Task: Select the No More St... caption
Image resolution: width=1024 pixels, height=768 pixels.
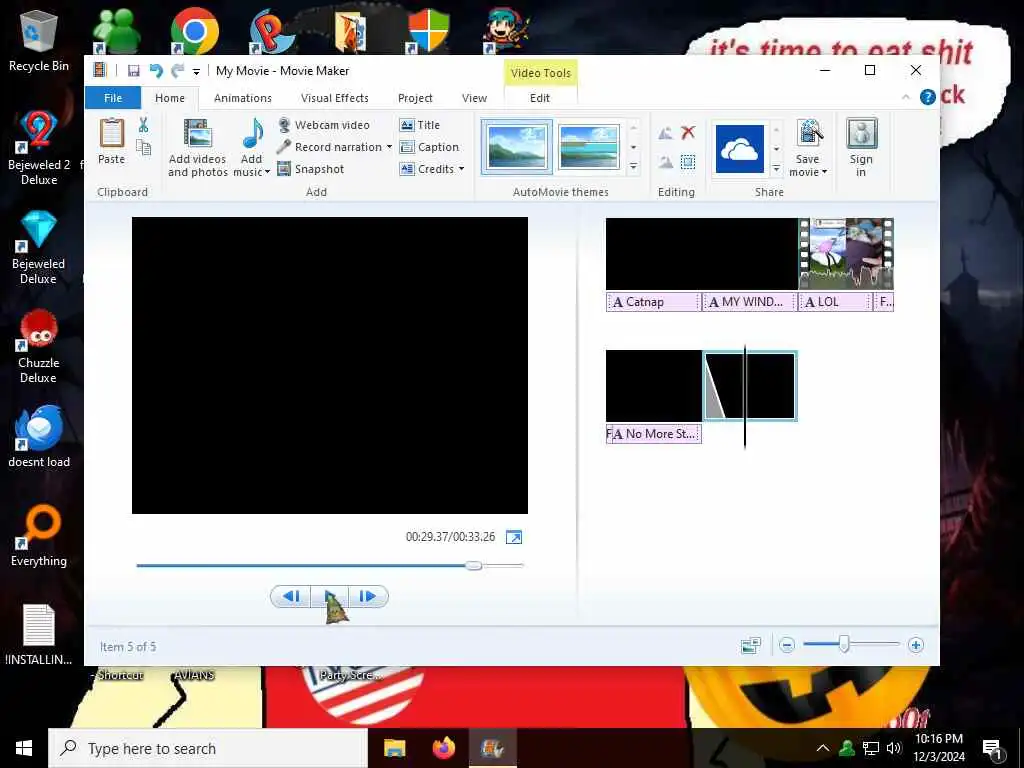Action: tap(655, 434)
